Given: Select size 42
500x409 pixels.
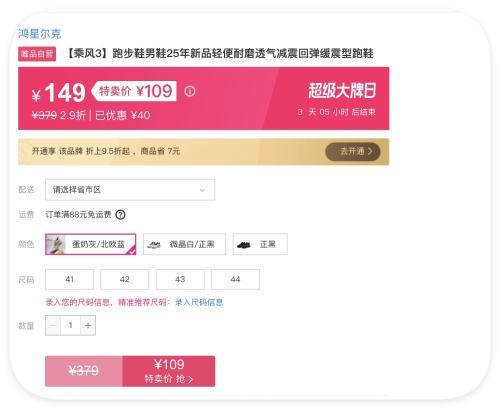Looking at the screenshot, I should (x=125, y=279).
